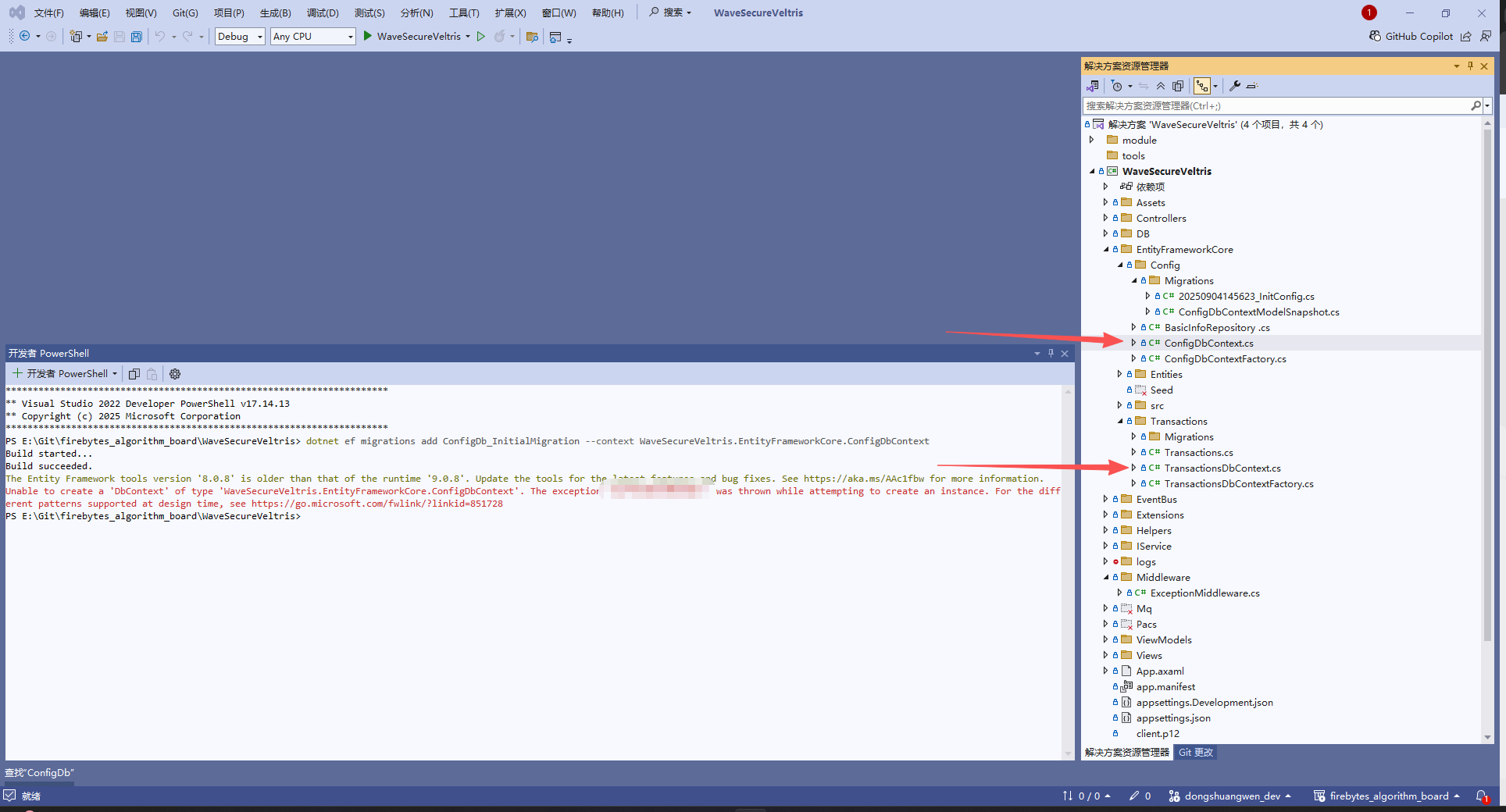The image size is (1506, 812).
Task: Click the navigate backward arrow icon
Action: click(25, 36)
